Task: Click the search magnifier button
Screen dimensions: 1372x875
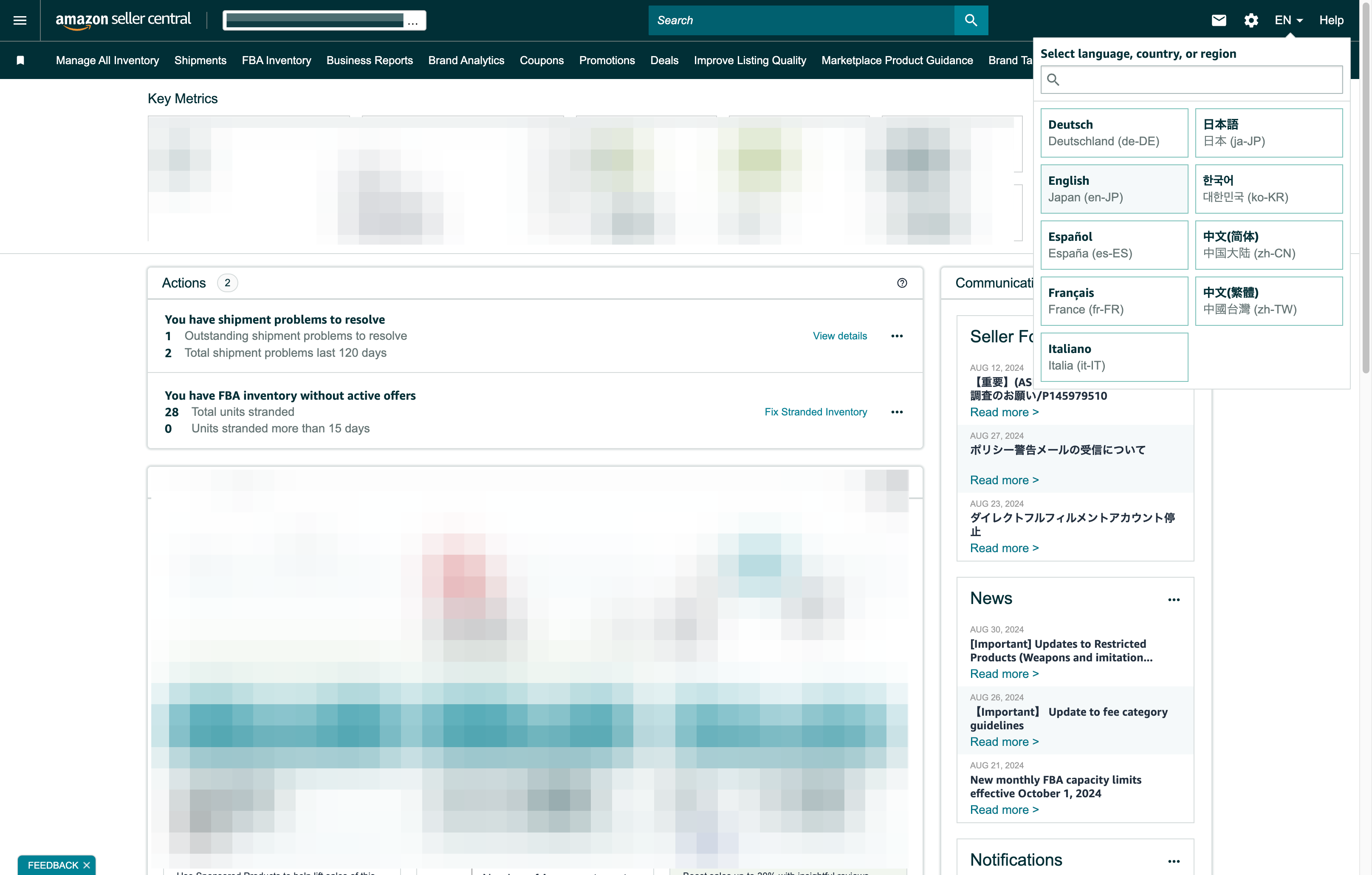Action: [971, 20]
